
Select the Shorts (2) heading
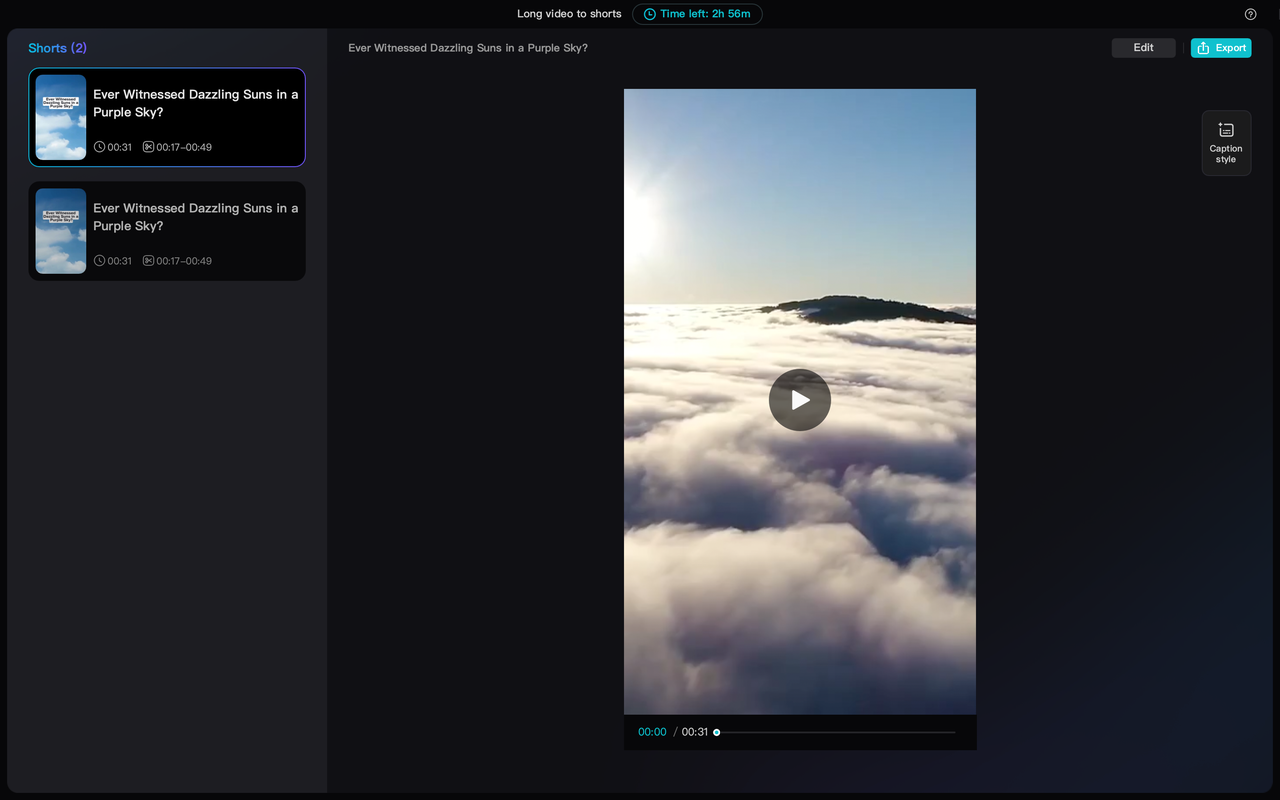(x=57, y=48)
